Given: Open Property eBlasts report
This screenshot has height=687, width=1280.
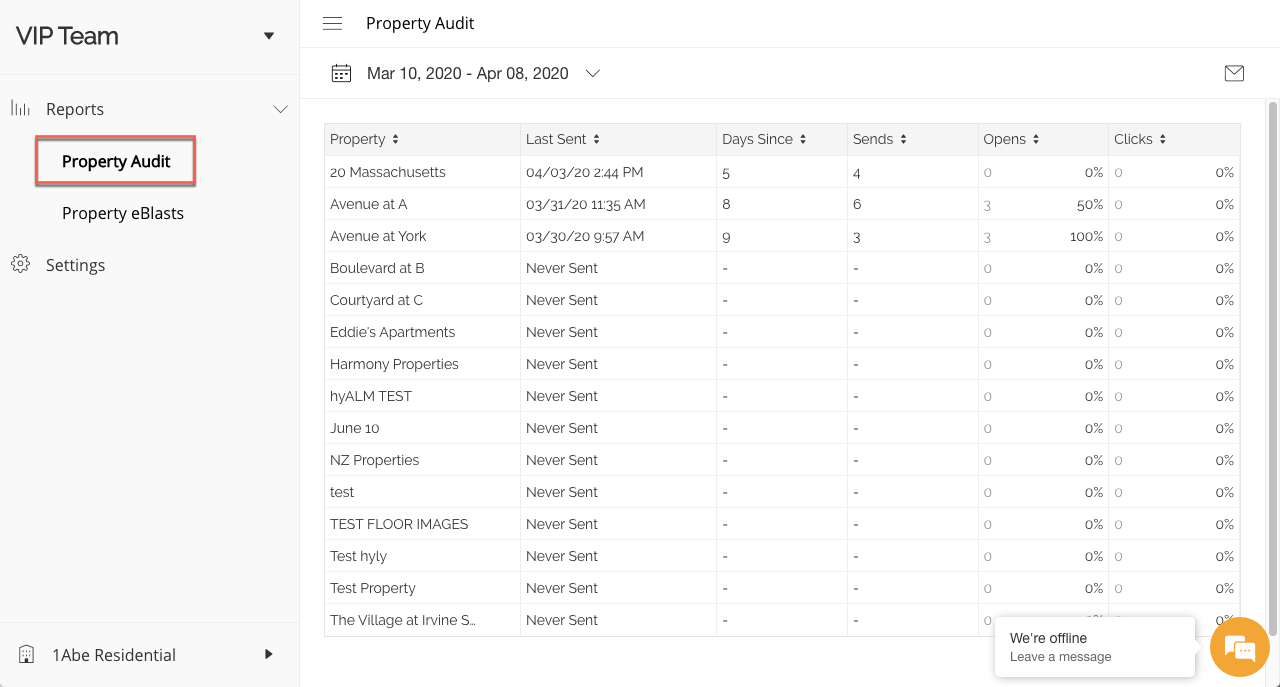Looking at the screenshot, I should [x=123, y=213].
